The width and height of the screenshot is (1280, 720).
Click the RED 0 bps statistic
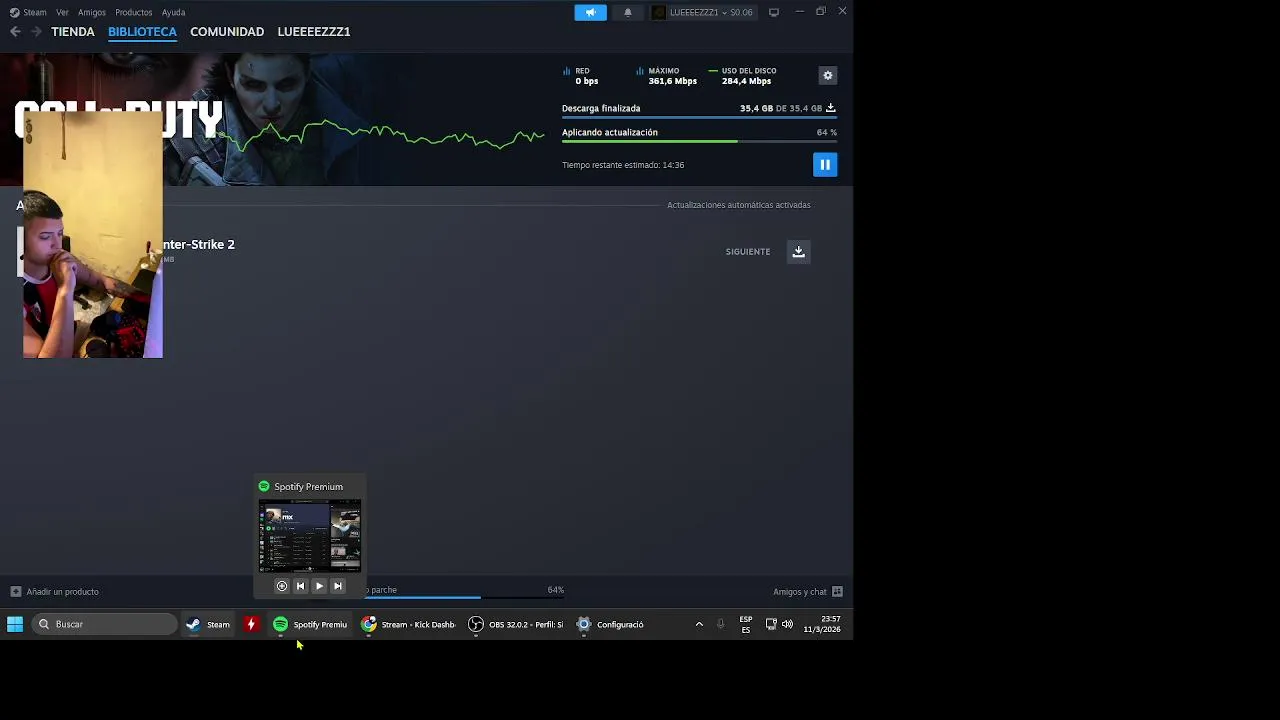[581, 76]
